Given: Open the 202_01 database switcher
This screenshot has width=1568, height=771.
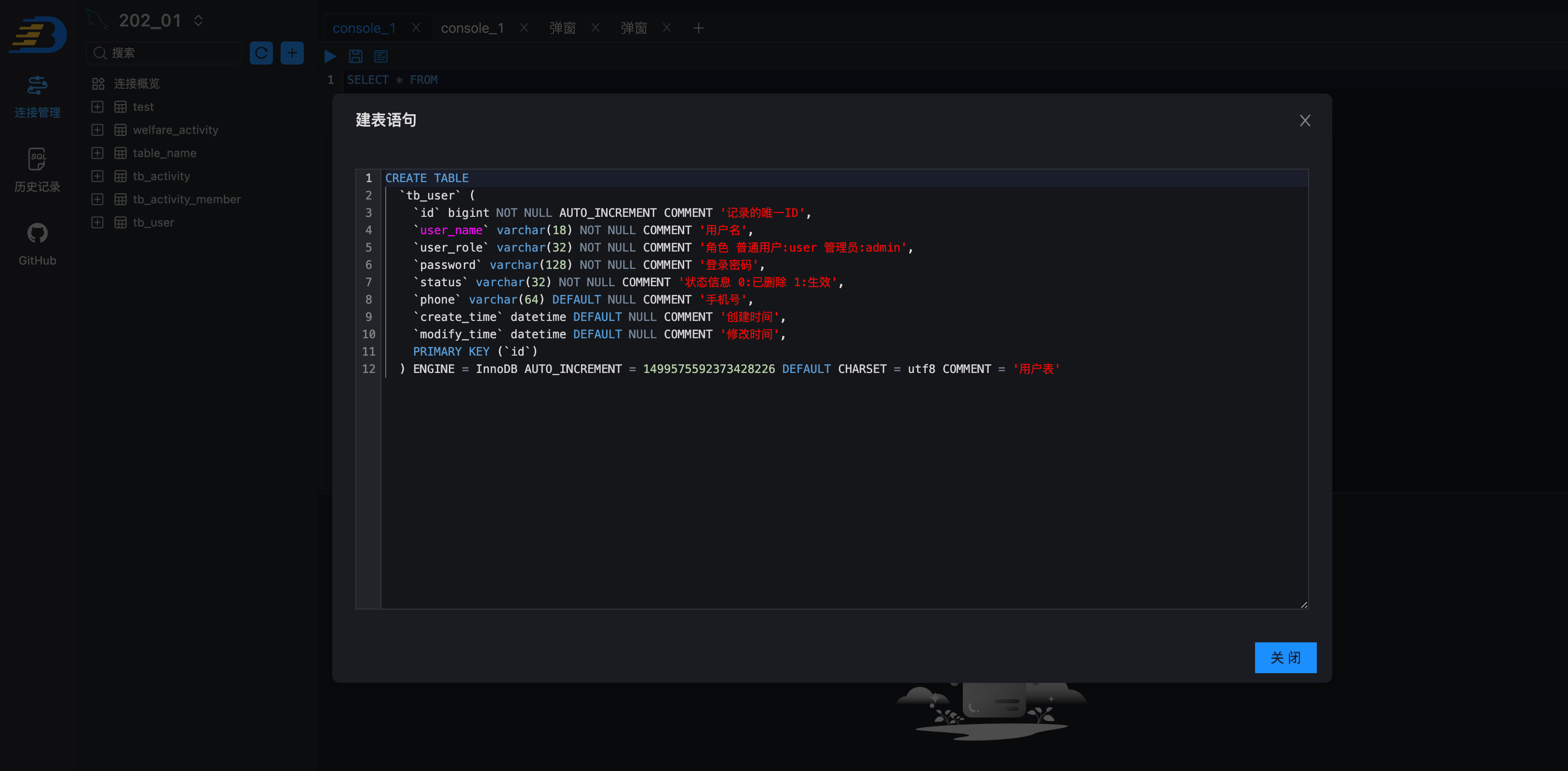Looking at the screenshot, I should point(199,21).
